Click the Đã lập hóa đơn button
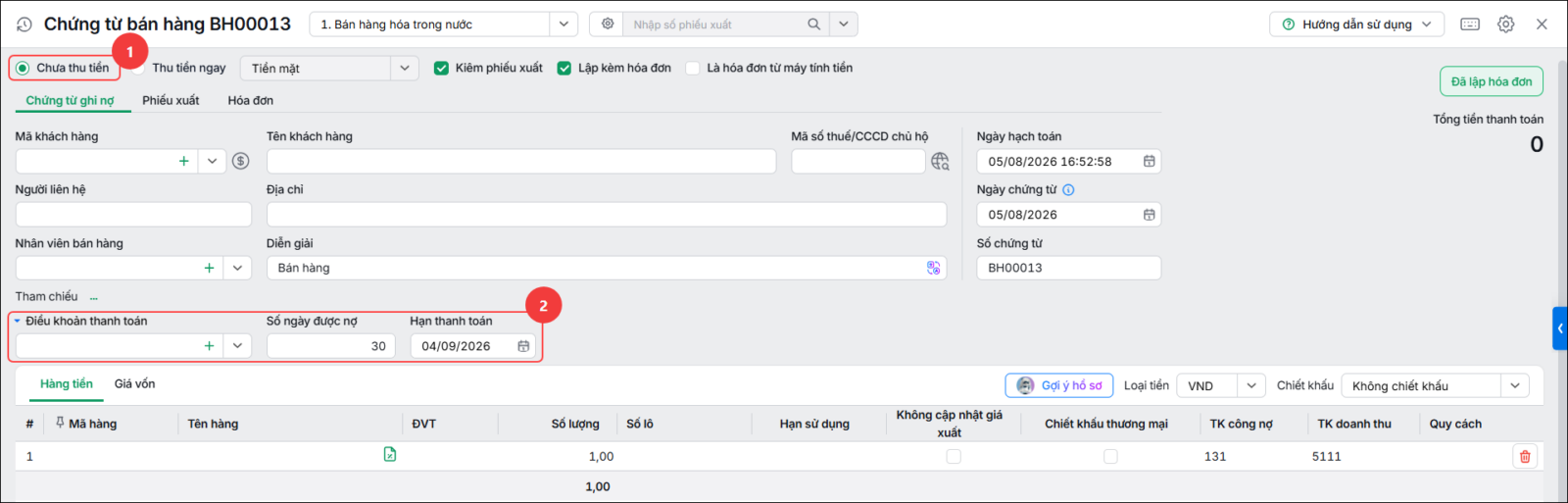 1492,81
